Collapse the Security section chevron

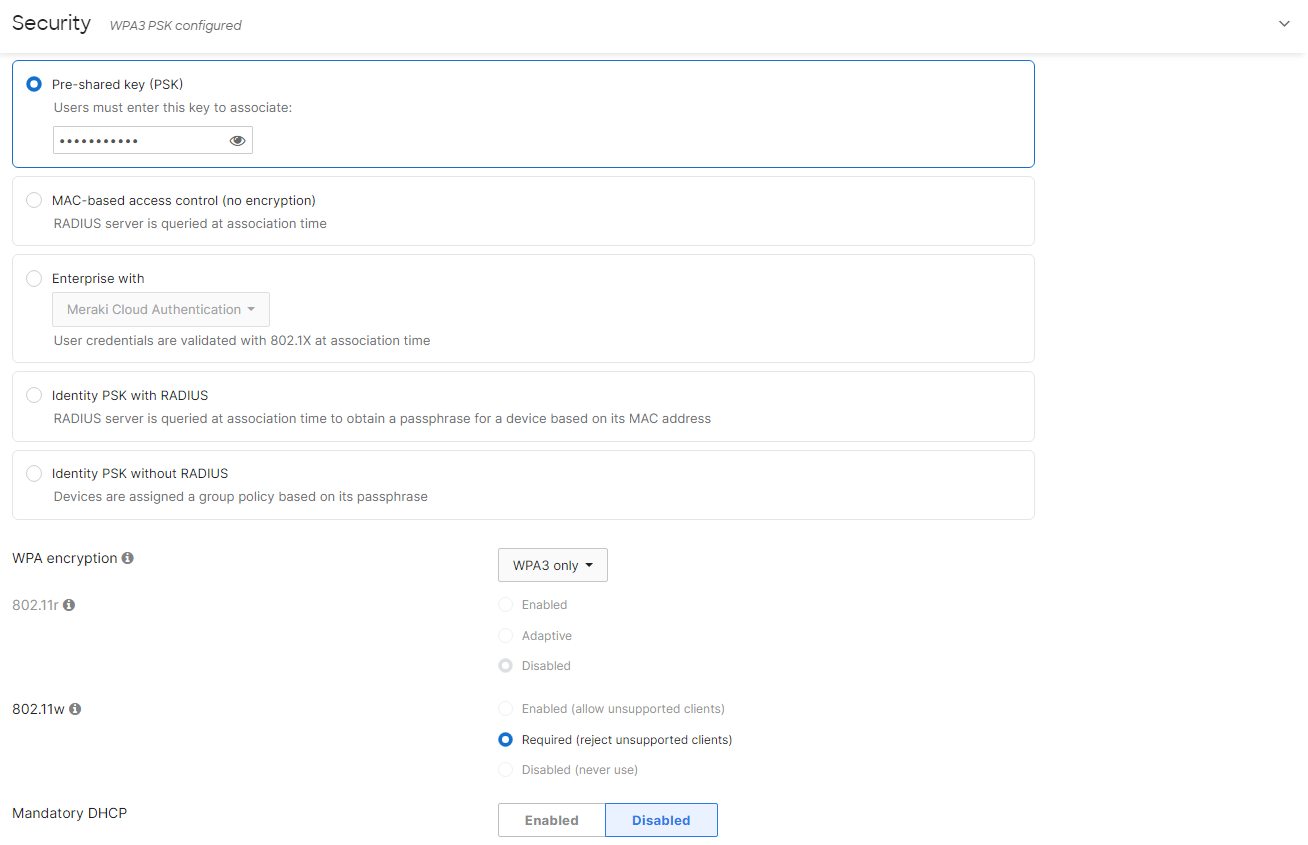[1285, 24]
